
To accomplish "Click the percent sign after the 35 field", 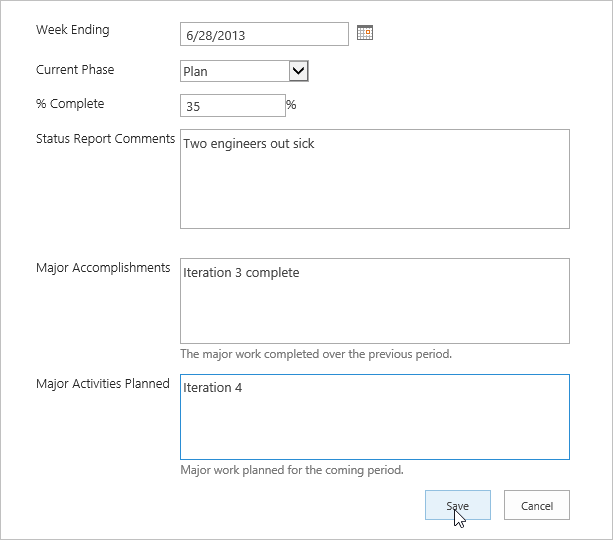I will tap(291, 105).
